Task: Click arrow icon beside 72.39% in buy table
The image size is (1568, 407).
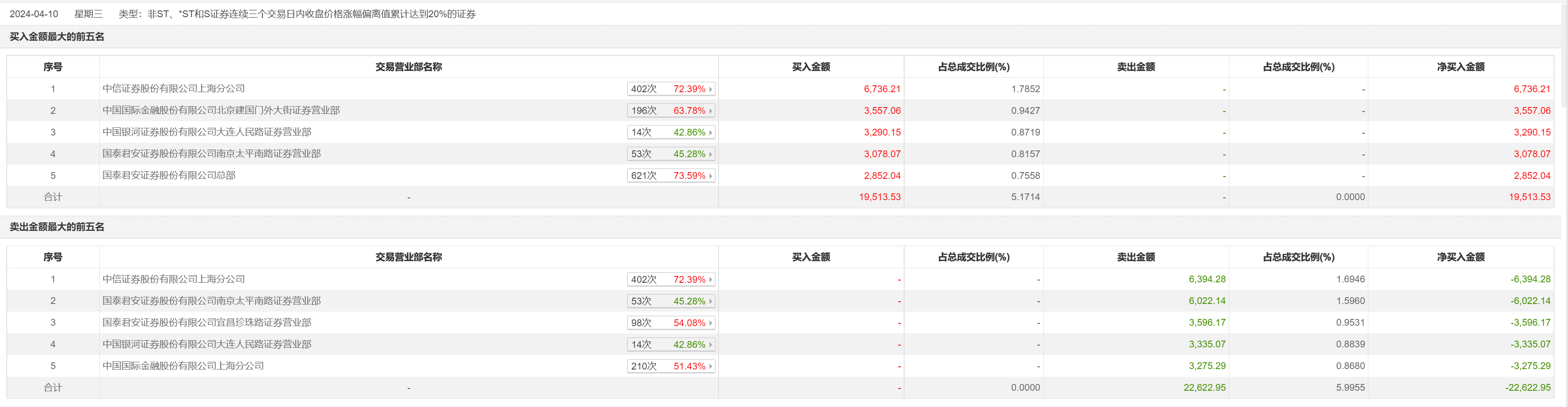Action: tap(710, 89)
